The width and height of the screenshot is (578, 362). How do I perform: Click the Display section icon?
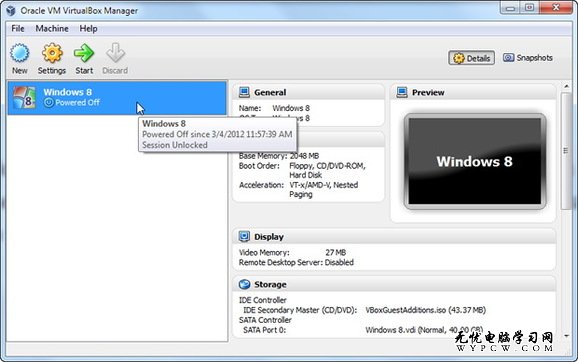pyautogui.click(x=244, y=236)
